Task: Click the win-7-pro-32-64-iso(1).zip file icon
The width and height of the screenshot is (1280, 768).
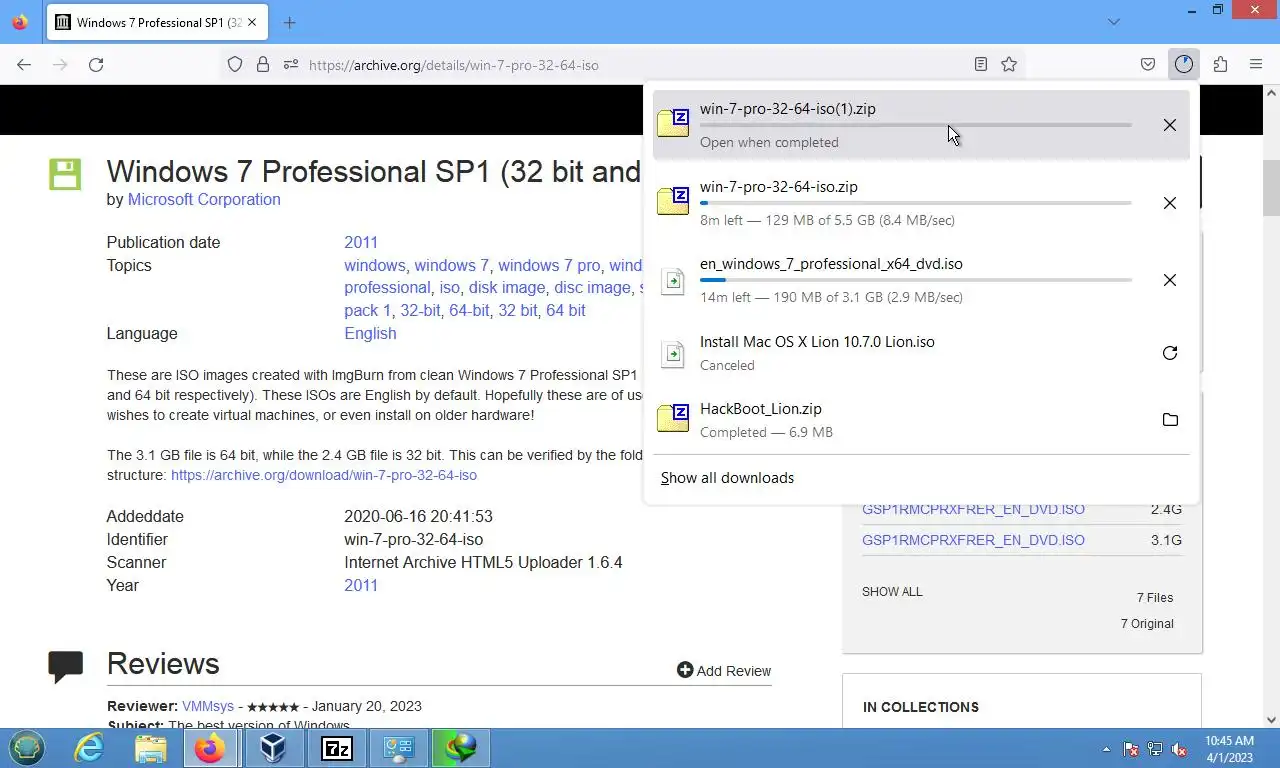Action: [x=673, y=123]
